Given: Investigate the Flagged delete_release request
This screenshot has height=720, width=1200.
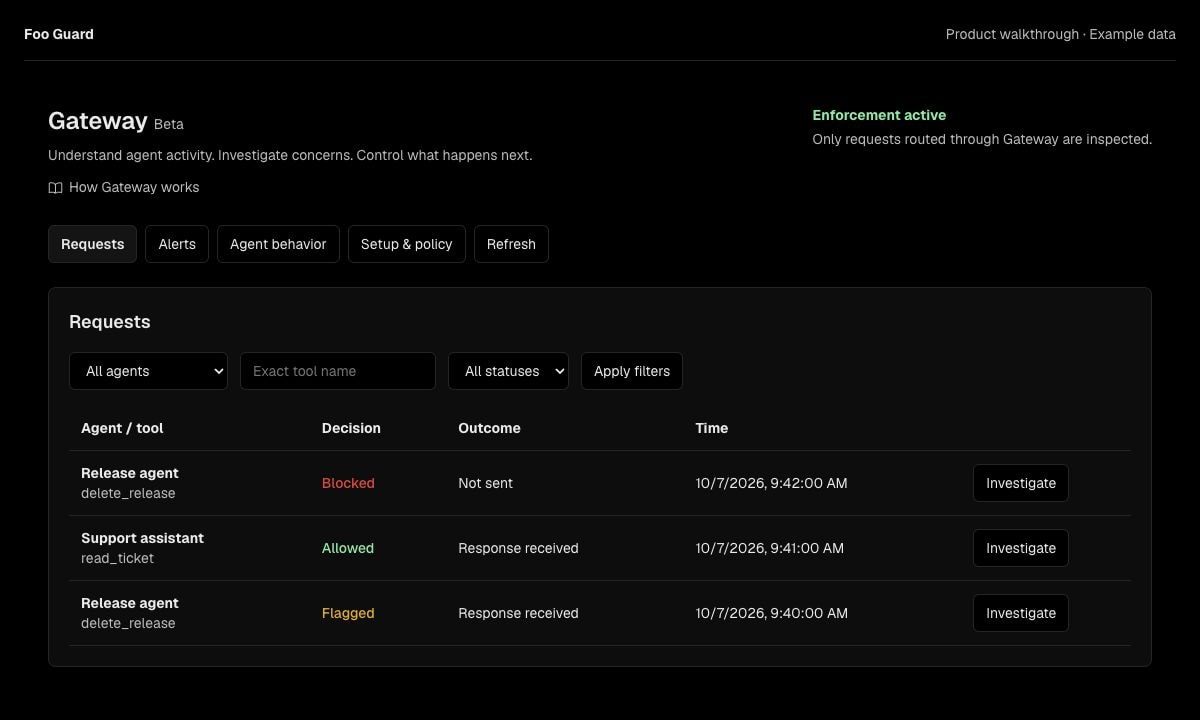Looking at the screenshot, I should click(x=1021, y=613).
